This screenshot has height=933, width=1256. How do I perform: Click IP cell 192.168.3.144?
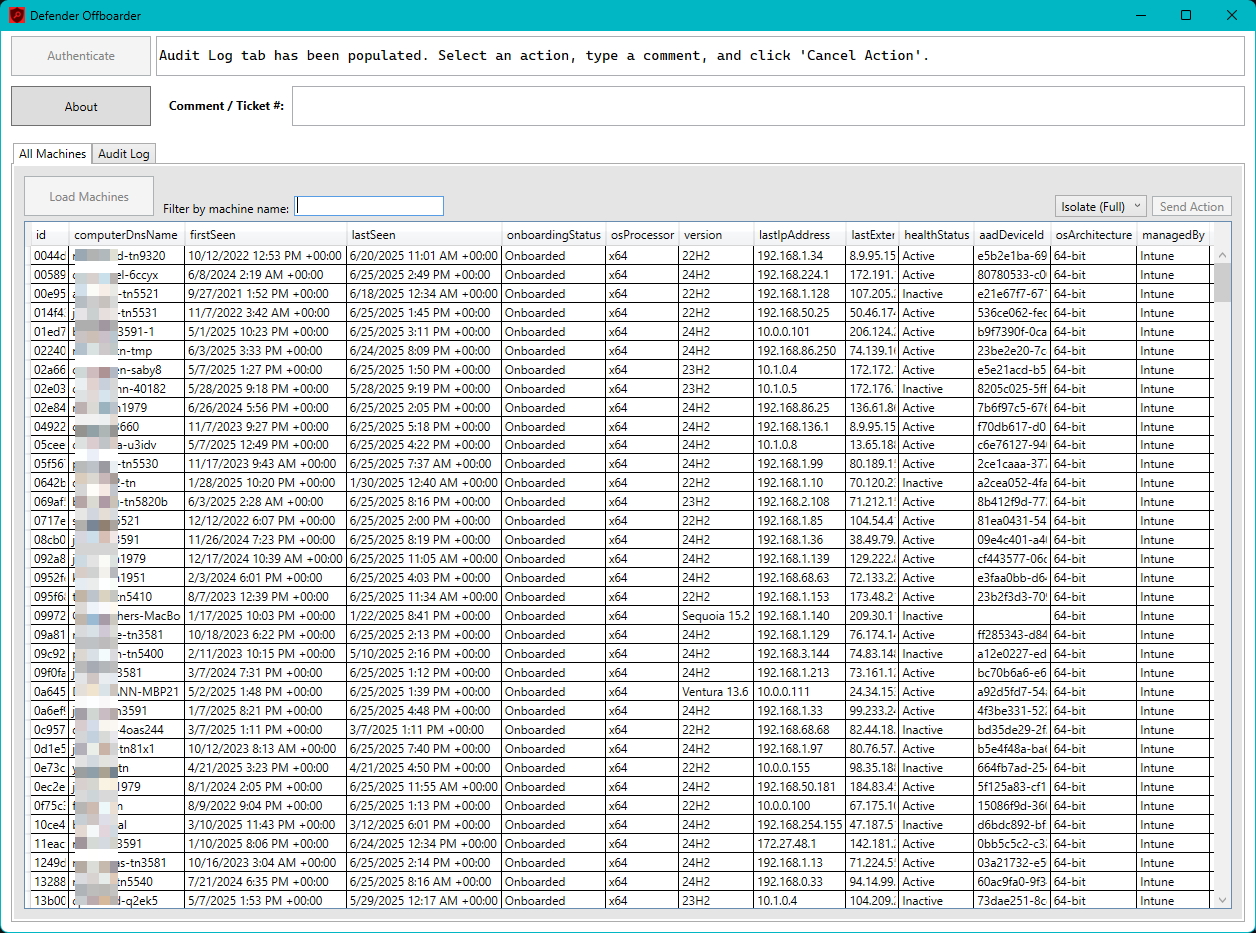(x=800, y=654)
